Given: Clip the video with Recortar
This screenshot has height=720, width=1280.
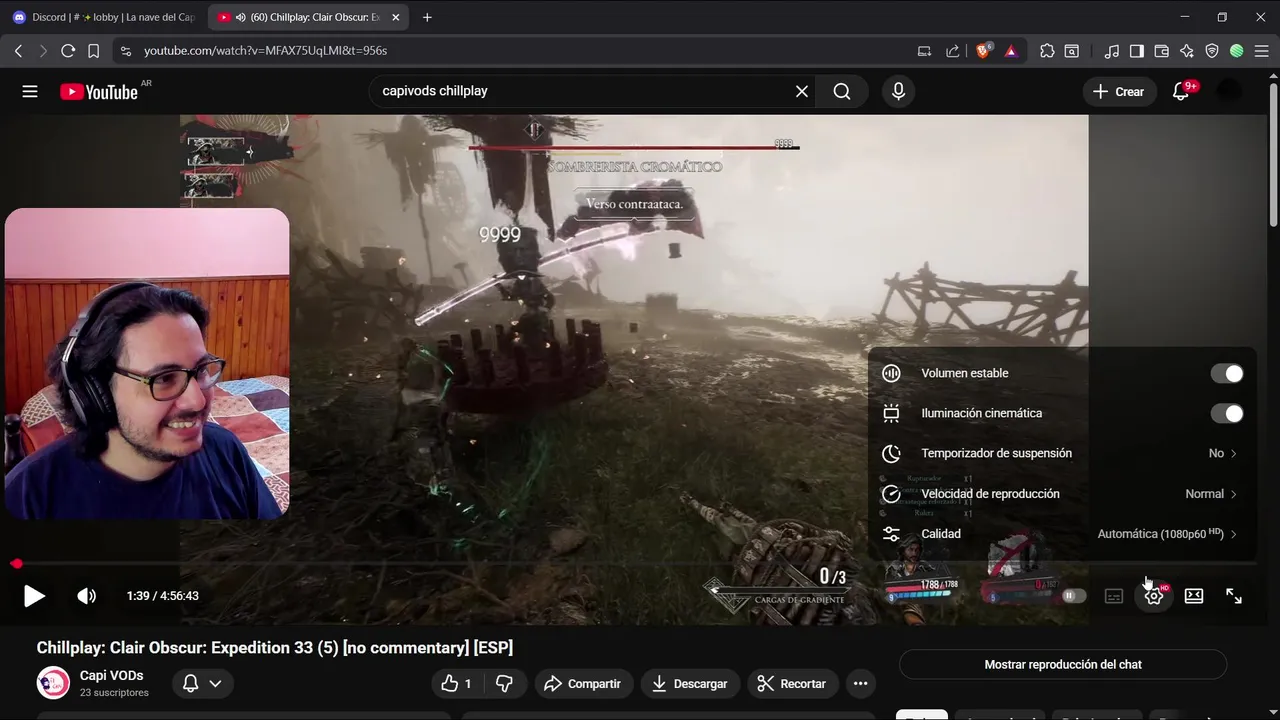Looking at the screenshot, I should pos(792,684).
